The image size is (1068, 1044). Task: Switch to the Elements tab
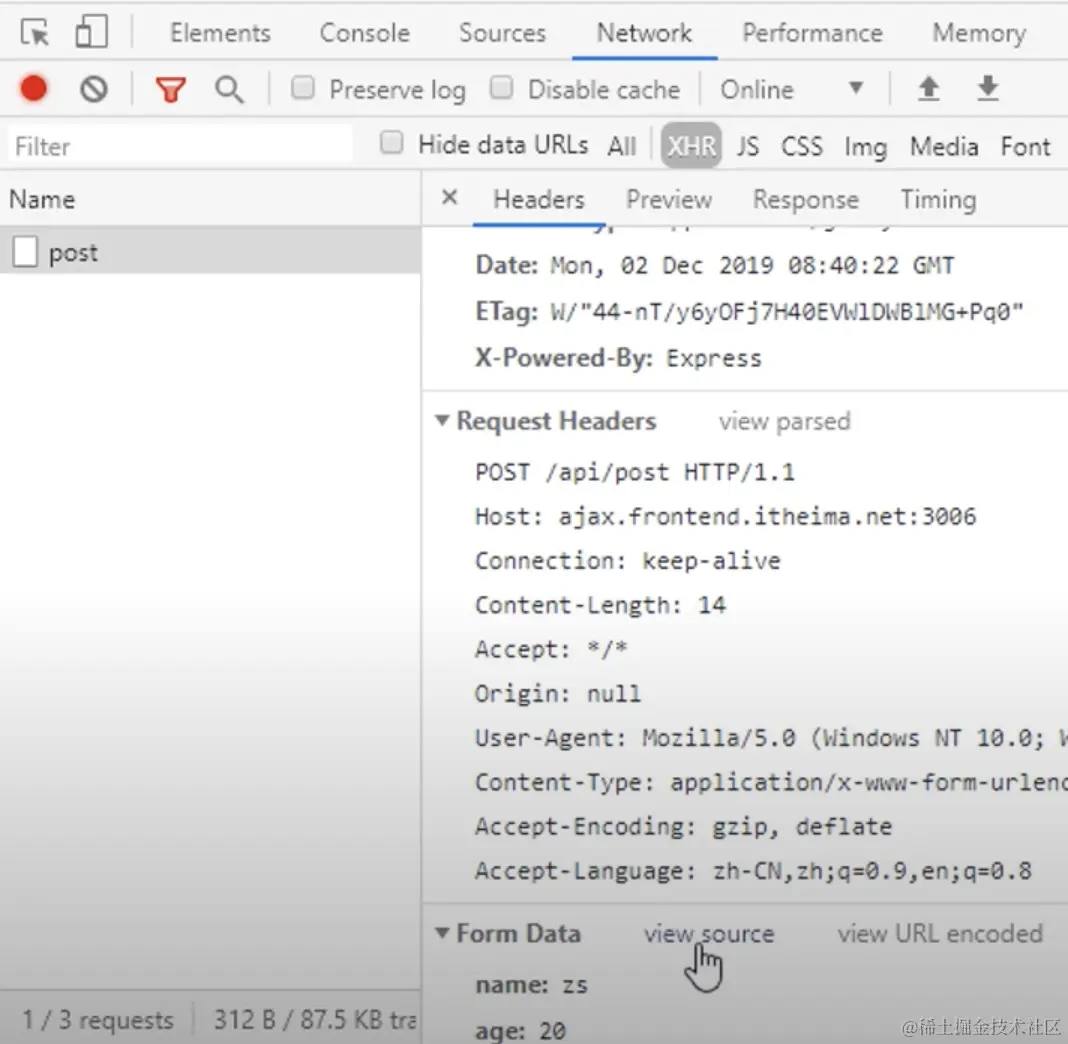point(220,33)
